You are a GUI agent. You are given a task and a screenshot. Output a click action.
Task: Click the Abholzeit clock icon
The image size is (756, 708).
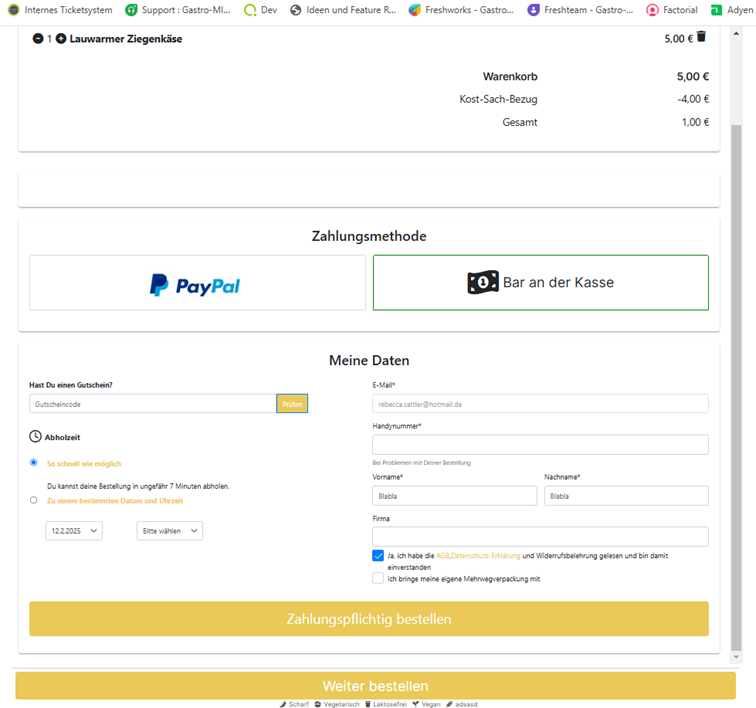click(x=35, y=436)
